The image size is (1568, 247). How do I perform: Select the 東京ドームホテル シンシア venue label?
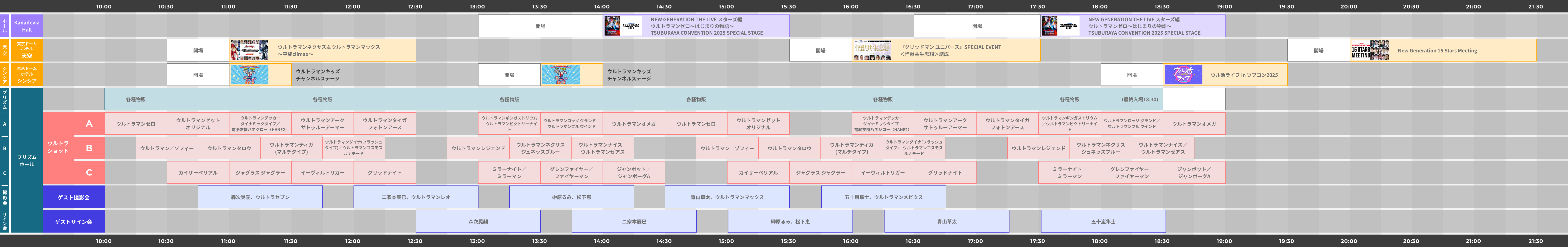tap(27, 75)
